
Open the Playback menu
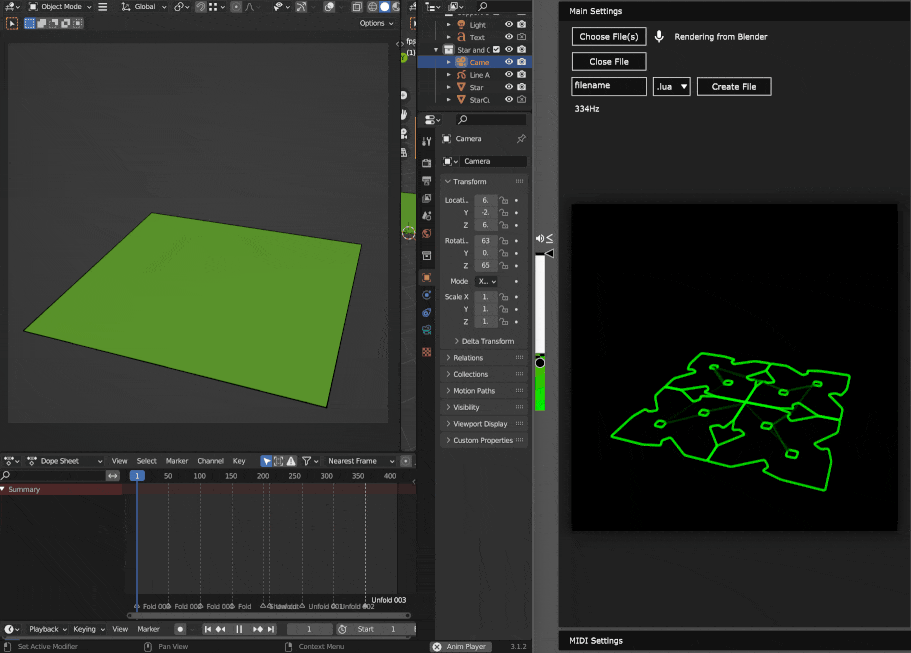[44, 629]
